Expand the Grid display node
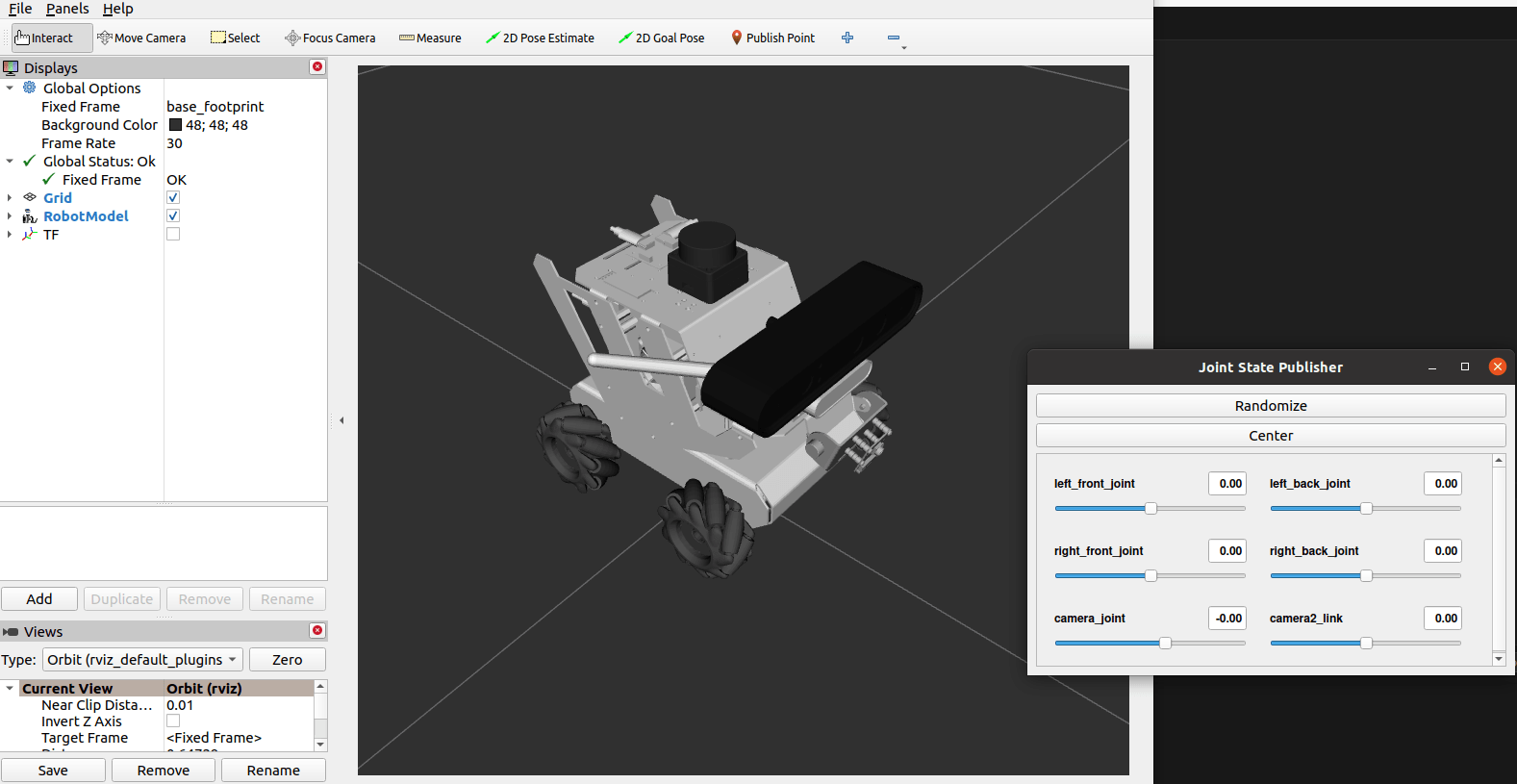This screenshot has width=1517, height=784. (10, 198)
